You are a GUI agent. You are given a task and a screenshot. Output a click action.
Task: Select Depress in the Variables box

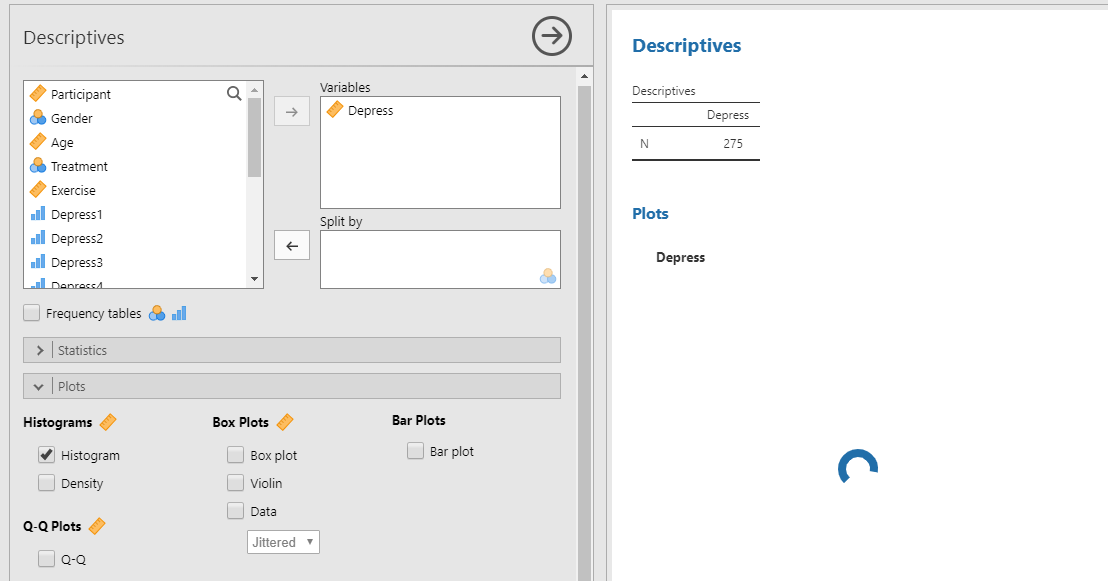tap(370, 110)
